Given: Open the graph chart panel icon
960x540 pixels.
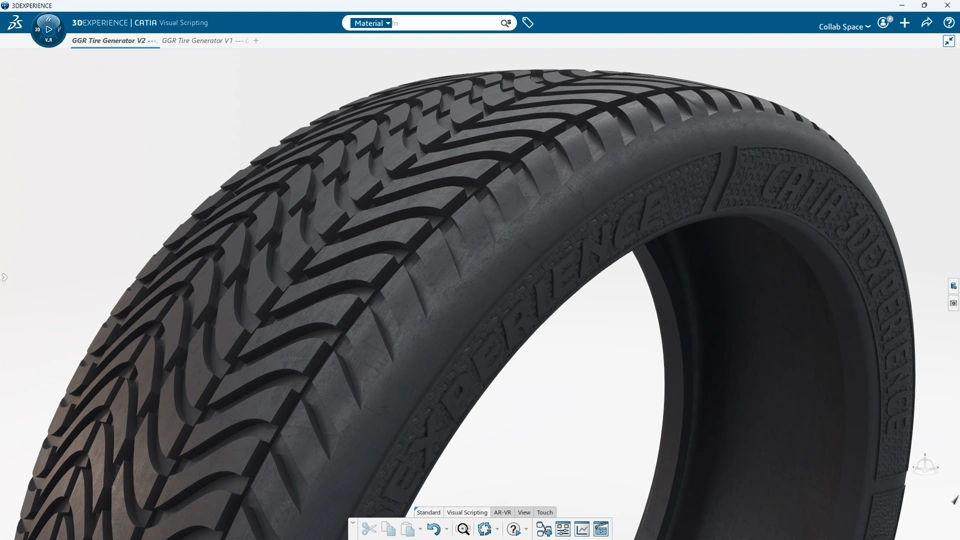Looking at the screenshot, I should click(x=582, y=529).
